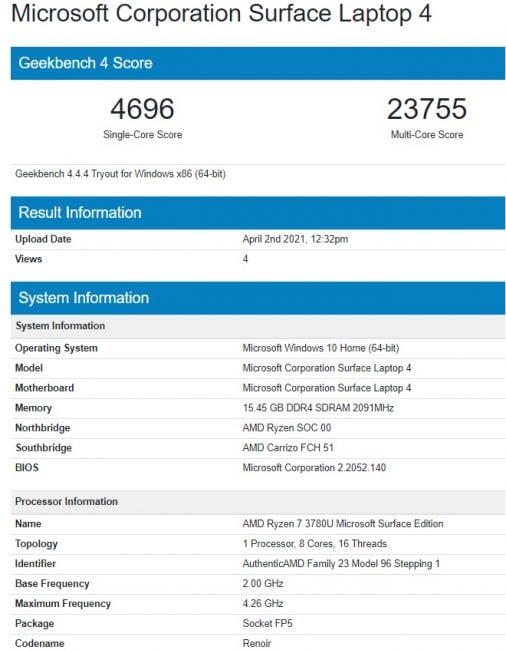The width and height of the screenshot is (506, 650).
Task: Click the Operating System label
Action: (x=56, y=348)
